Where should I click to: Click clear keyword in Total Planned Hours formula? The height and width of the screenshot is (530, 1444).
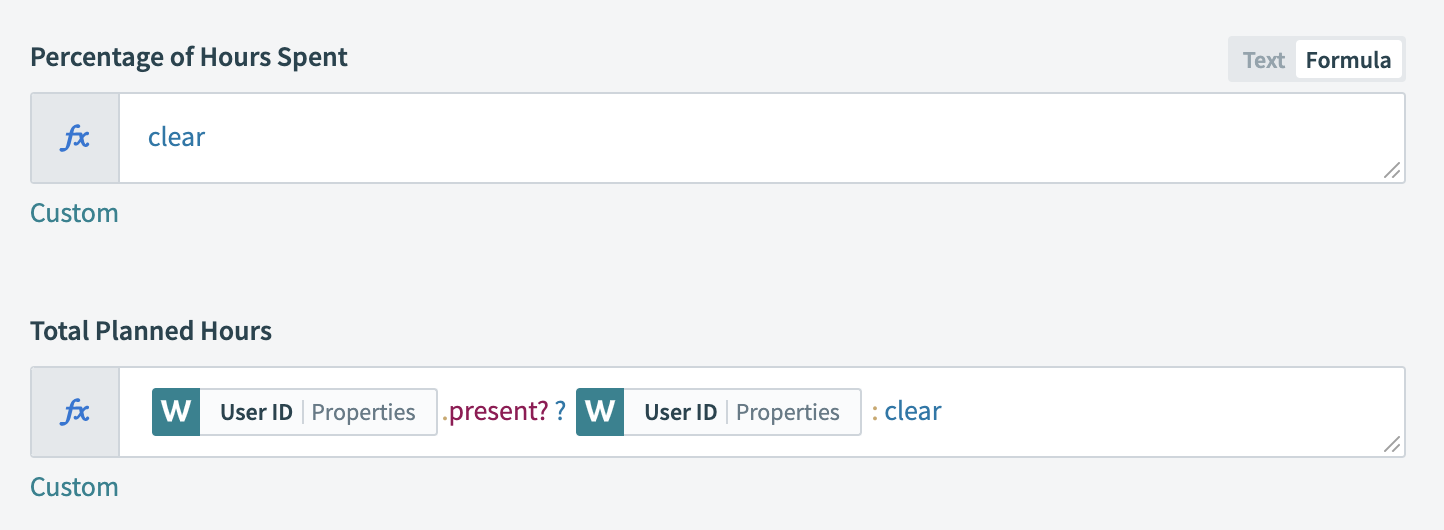(x=913, y=412)
